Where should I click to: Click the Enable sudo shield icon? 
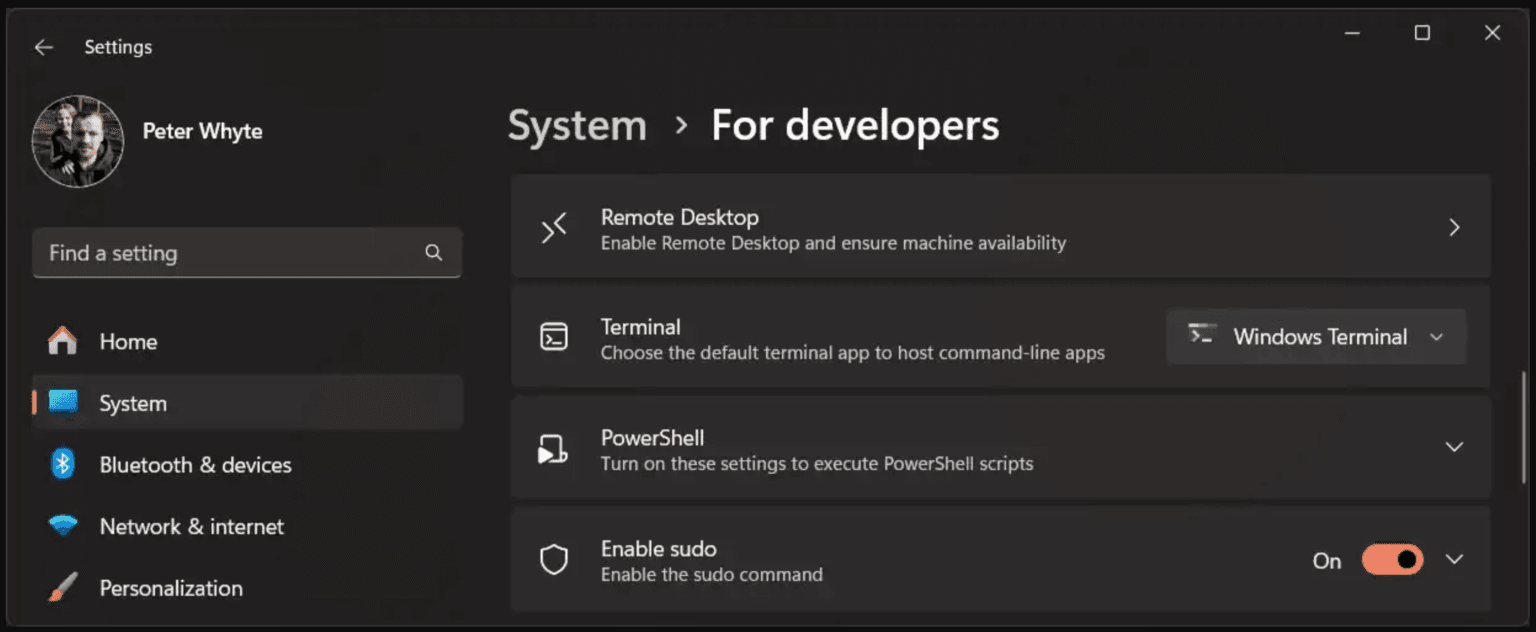coord(553,559)
